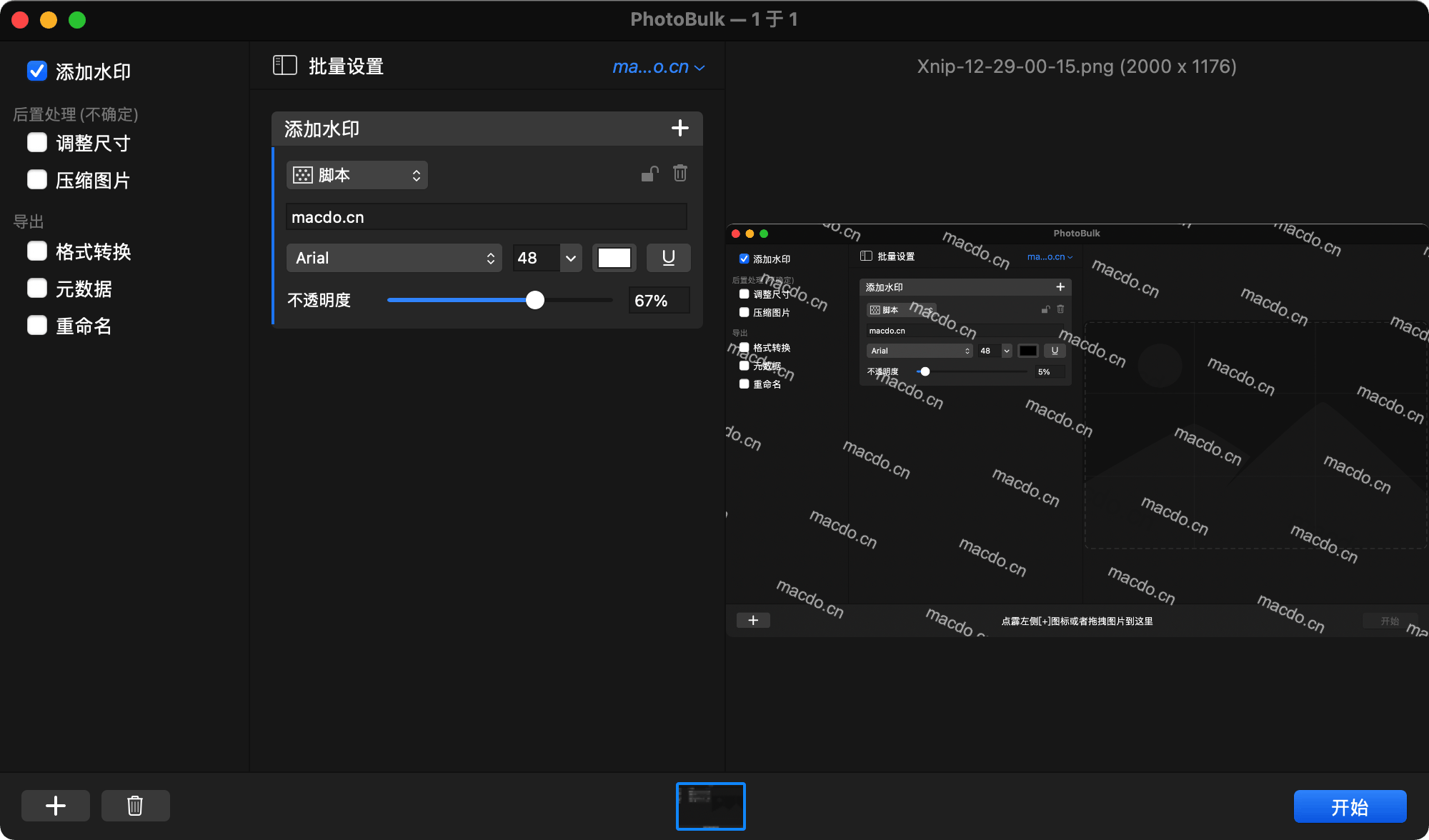Open the Arial font dropdown
Screen dimensions: 1429x840
[x=394, y=258]
